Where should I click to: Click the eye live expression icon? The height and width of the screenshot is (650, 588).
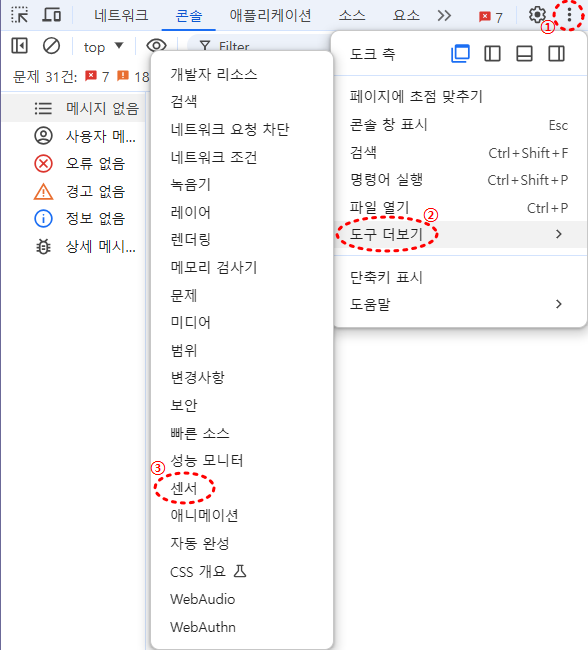coord(156,45)
